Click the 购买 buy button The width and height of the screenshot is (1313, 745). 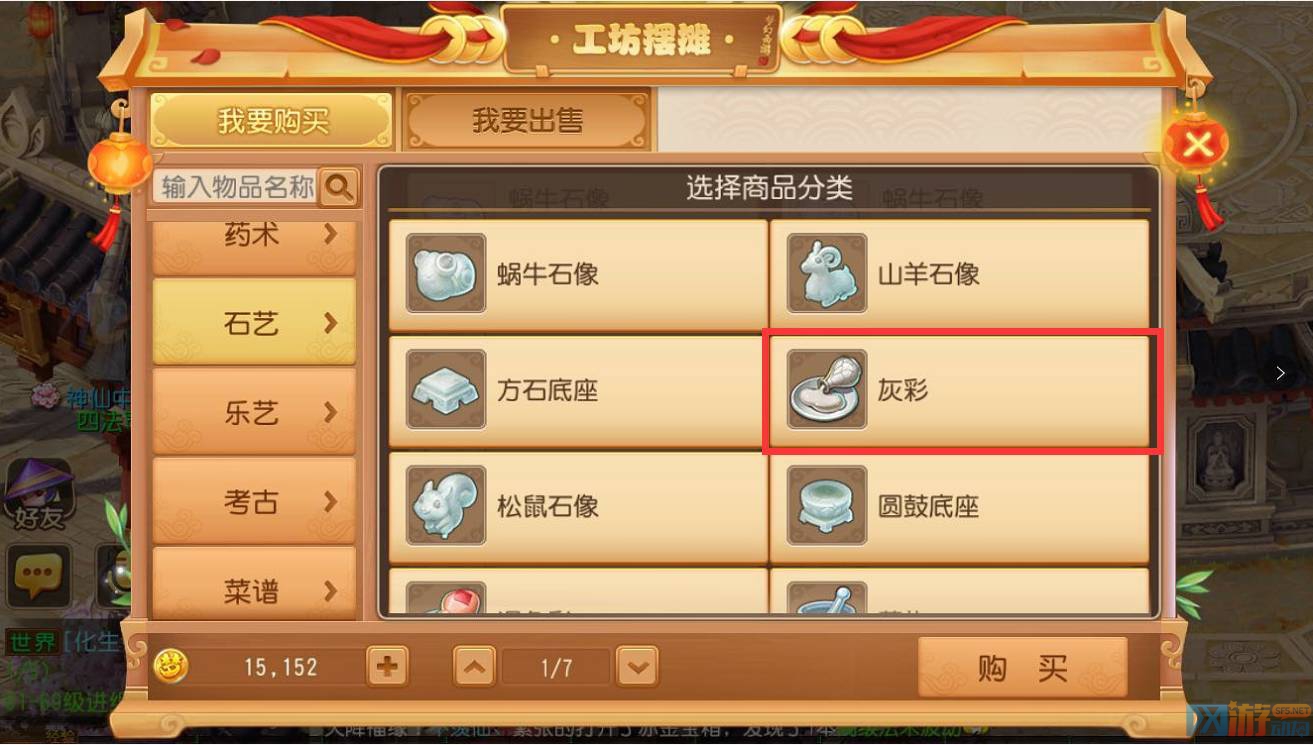pyautogui.click(x=1022, y=667)
